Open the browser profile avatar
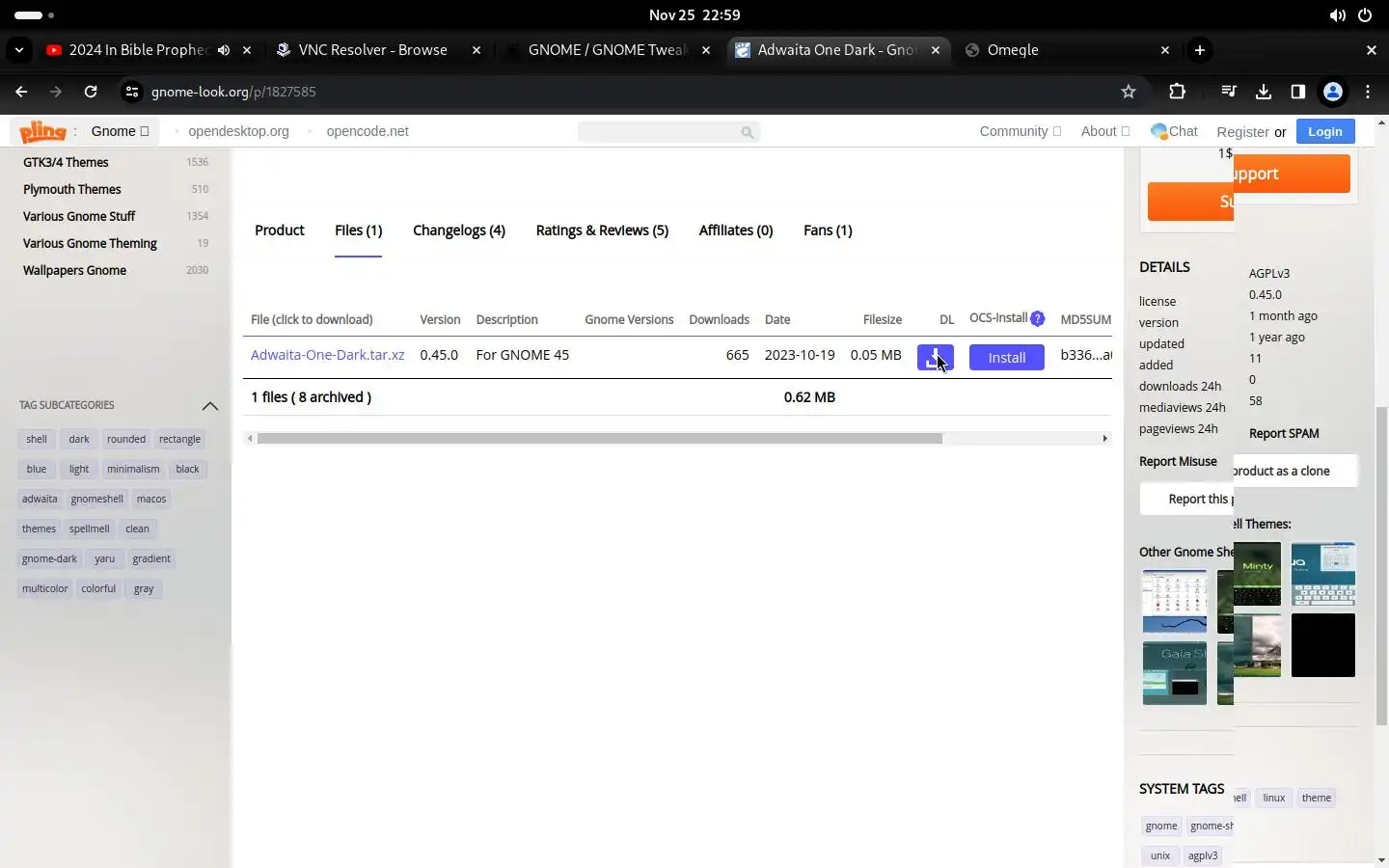 1333,92
